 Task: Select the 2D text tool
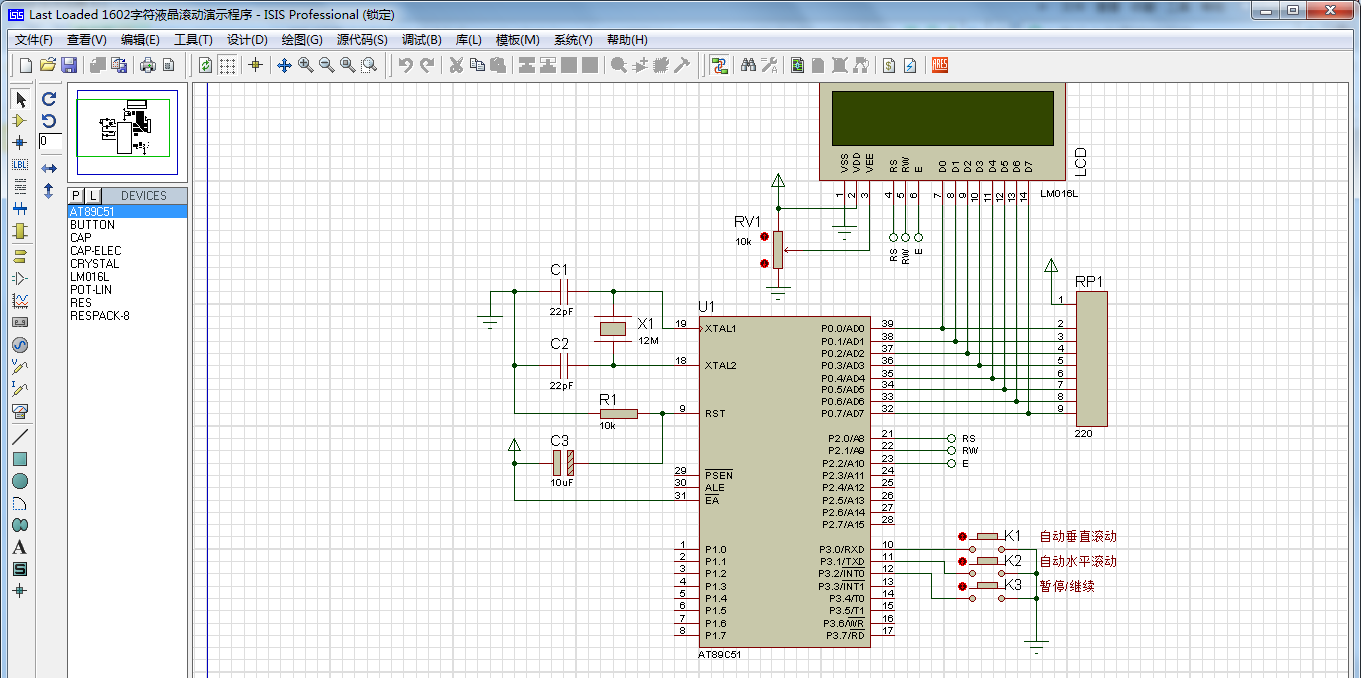point(20,547)
